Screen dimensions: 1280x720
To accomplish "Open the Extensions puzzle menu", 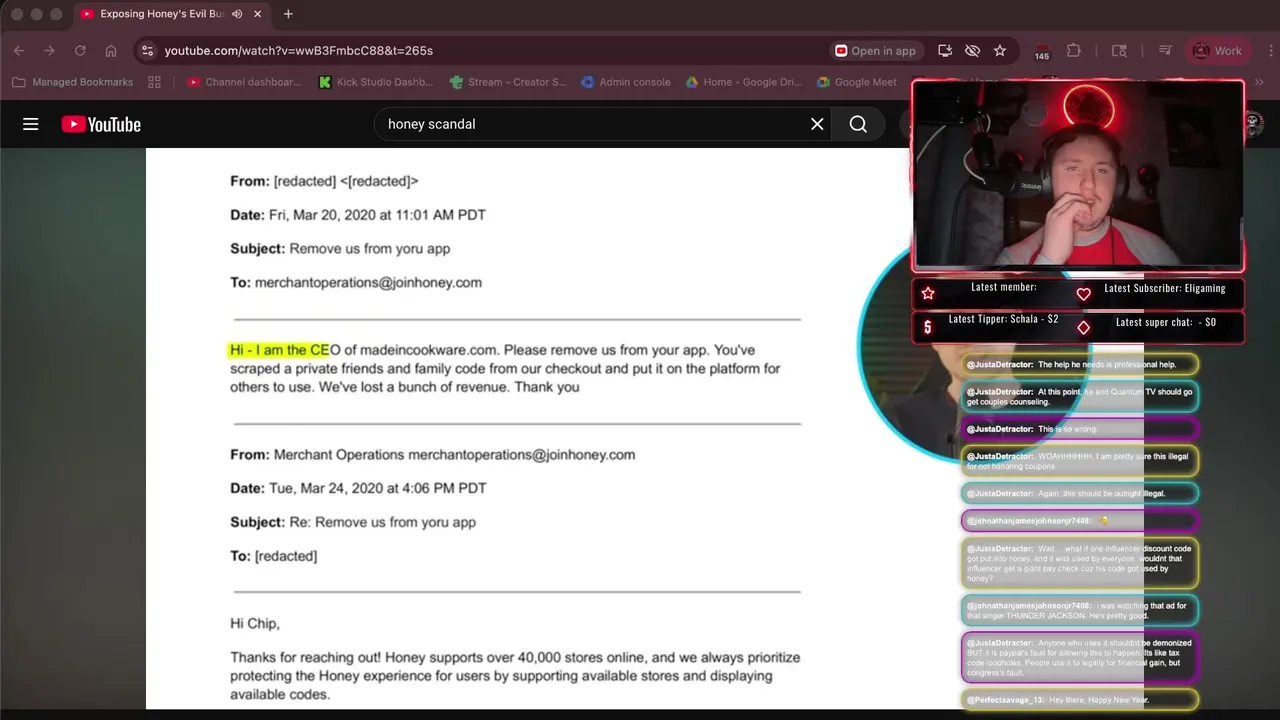I will 1074,50.
